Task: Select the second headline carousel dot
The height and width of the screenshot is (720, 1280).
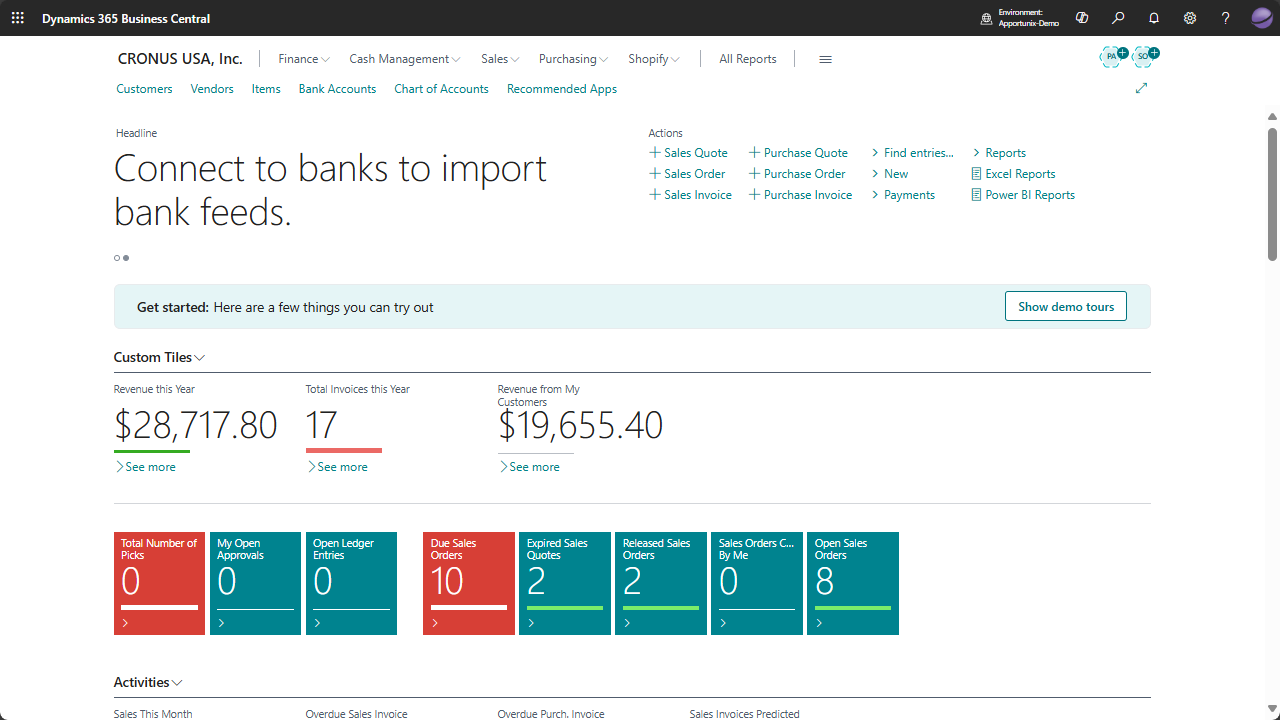Action: [x=126, y=258]
